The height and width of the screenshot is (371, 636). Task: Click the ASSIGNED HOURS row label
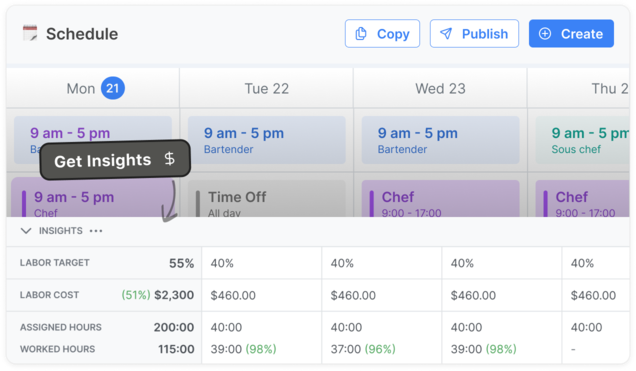tap(61, 327)
